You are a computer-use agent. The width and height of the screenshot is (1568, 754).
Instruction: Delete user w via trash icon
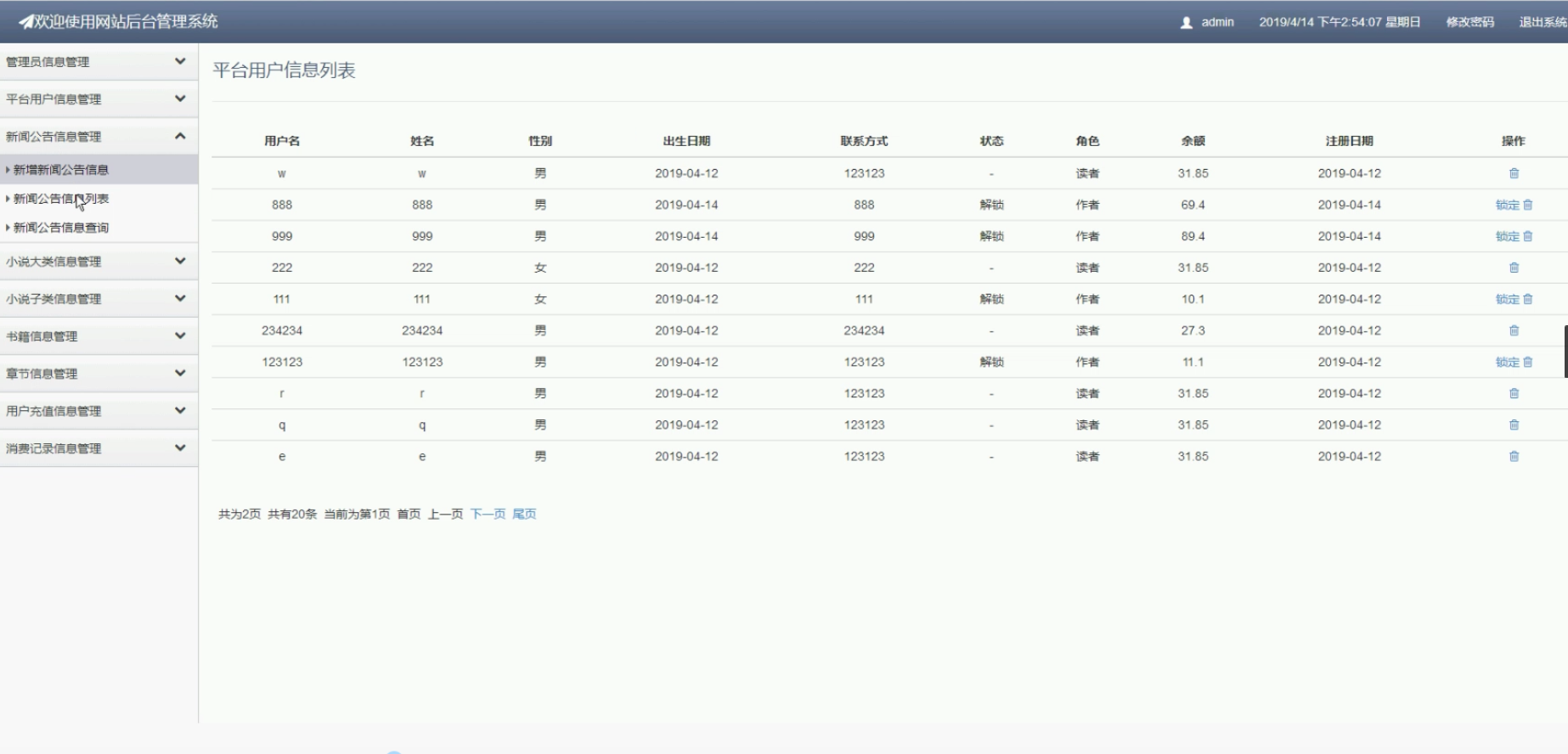point(1514,173)
